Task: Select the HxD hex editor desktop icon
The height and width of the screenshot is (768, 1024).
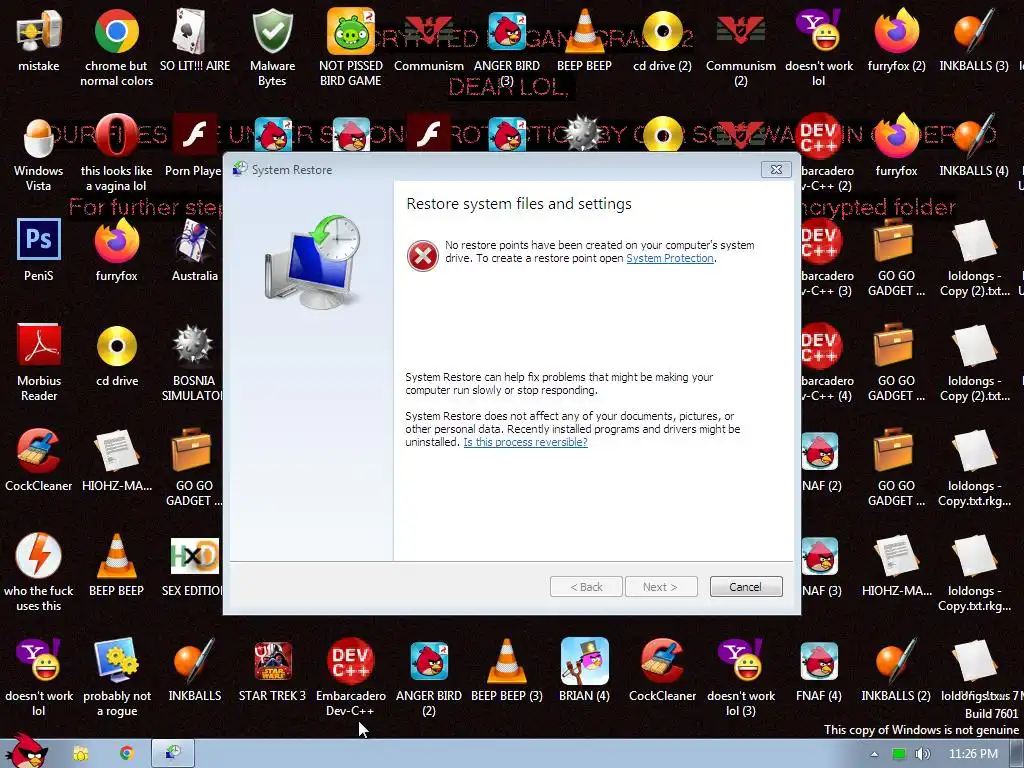Action: click(194, 565)
